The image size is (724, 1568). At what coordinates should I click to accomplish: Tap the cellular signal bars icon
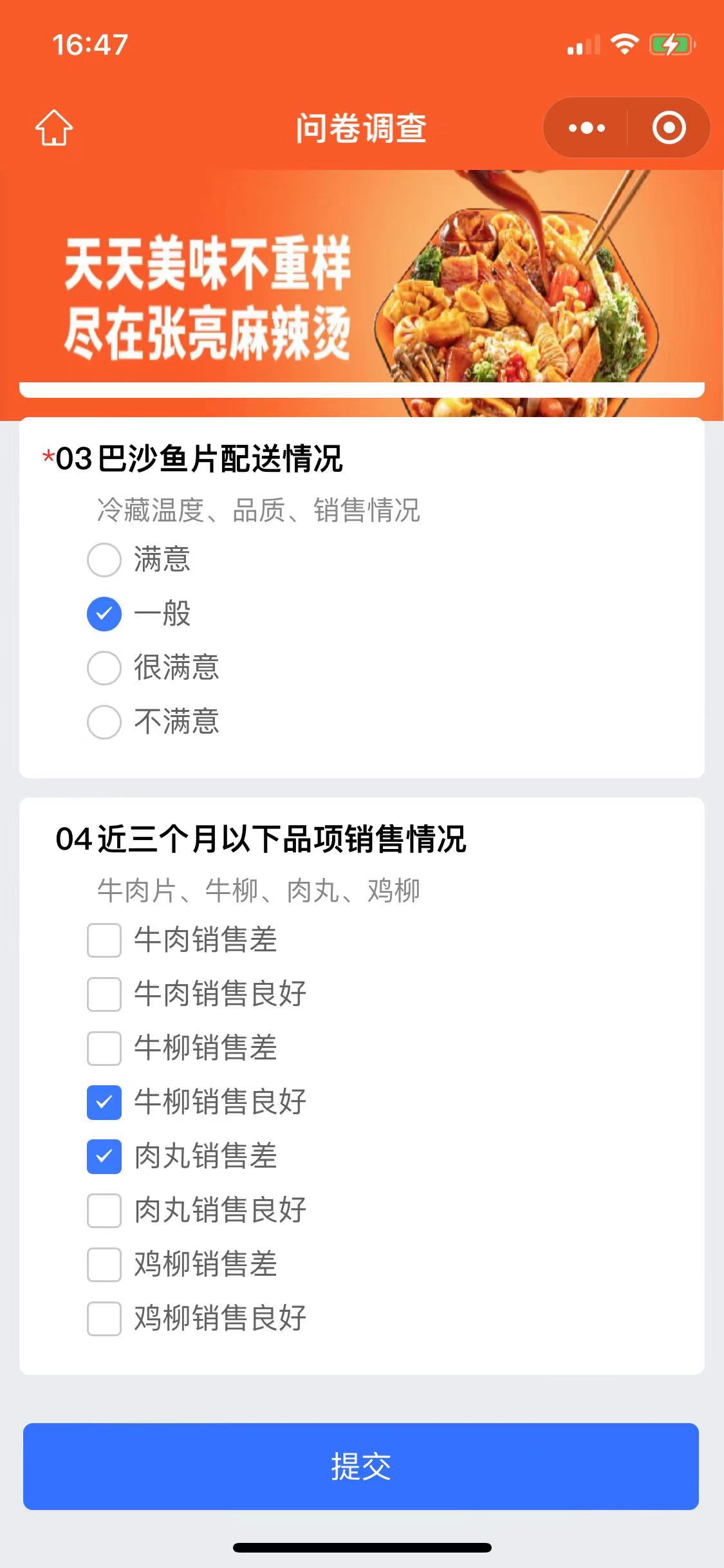click(x=583, y=46)
